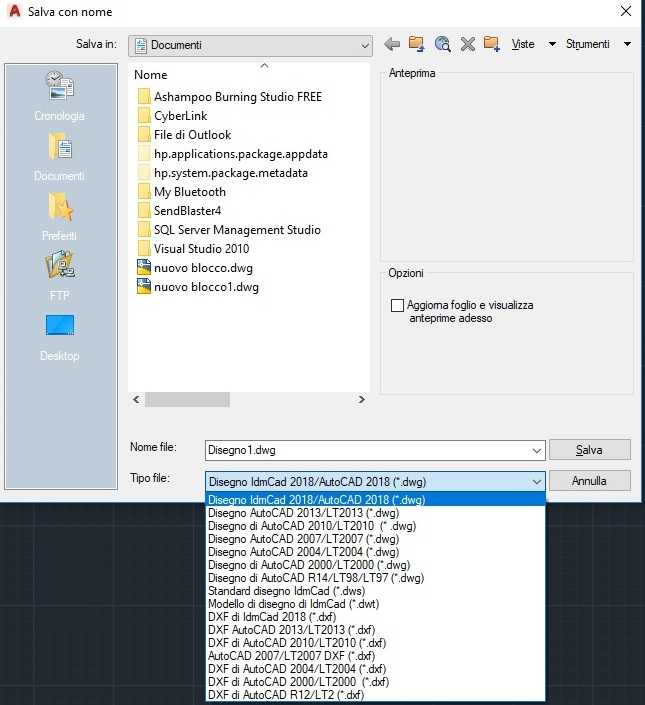Collapse the Tipo file dropdown arrow

pos(536,482)
